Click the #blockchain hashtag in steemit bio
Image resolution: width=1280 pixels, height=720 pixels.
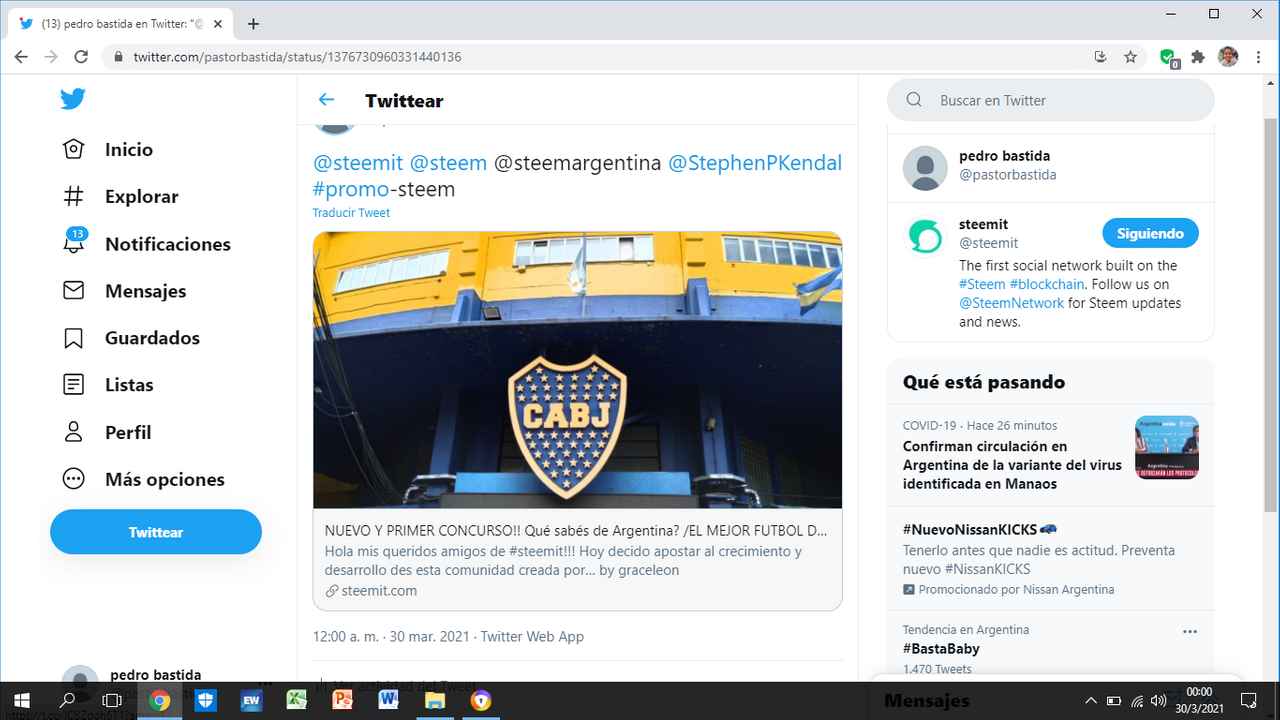tap(1047, 284)
